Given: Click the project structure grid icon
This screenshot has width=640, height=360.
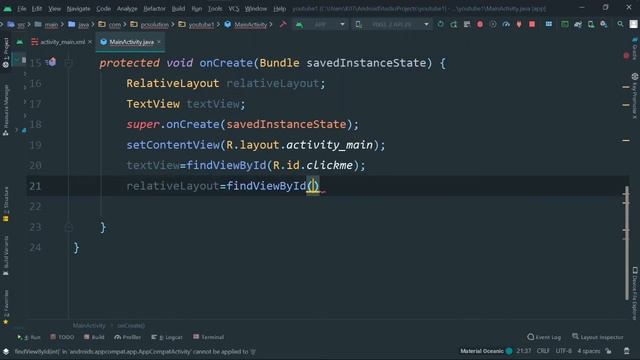Looking at the screenshot, I should 549,24.
